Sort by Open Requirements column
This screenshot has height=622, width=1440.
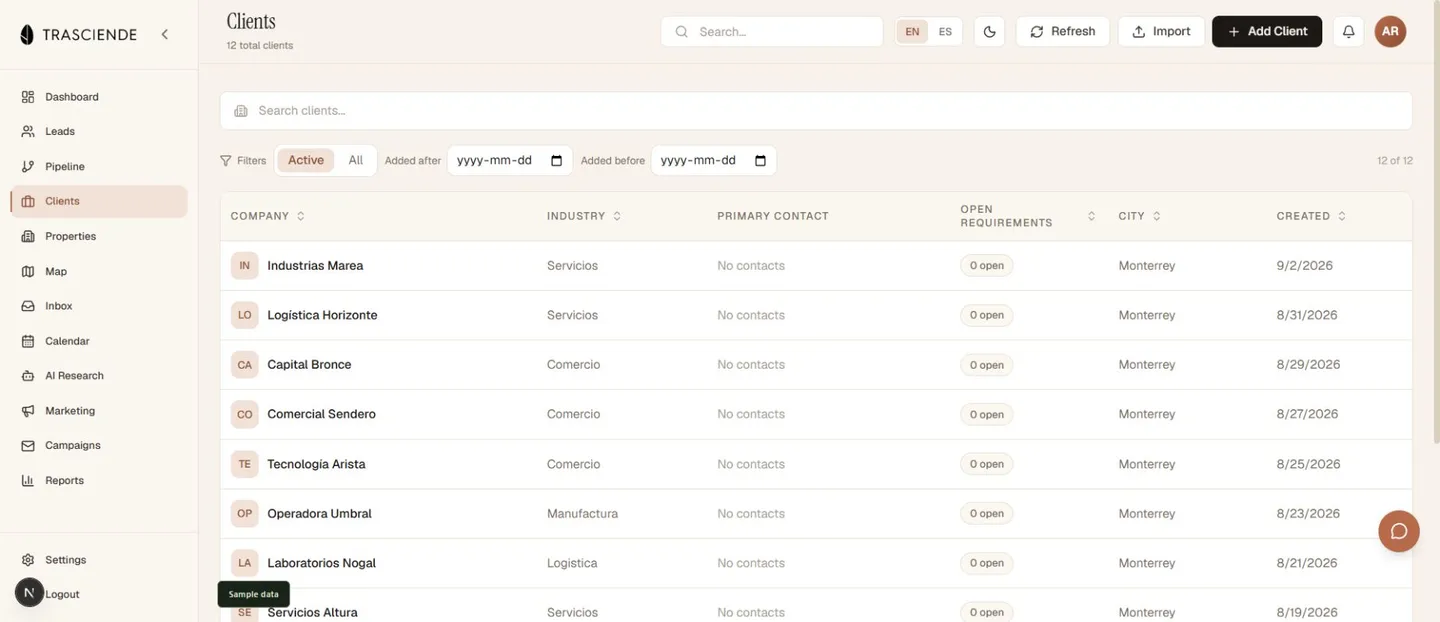(1027, 216)
